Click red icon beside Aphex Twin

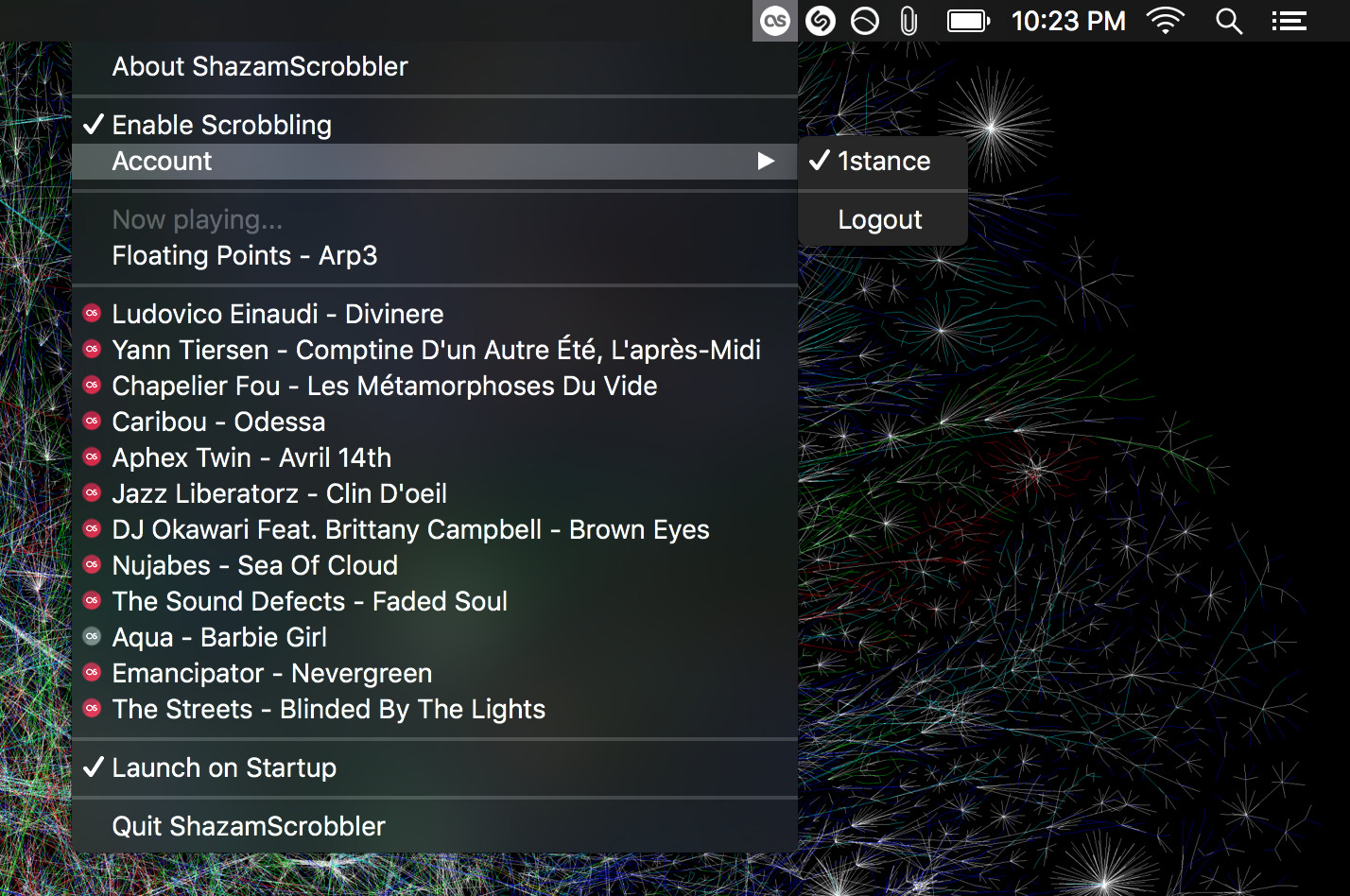[92, 457]
